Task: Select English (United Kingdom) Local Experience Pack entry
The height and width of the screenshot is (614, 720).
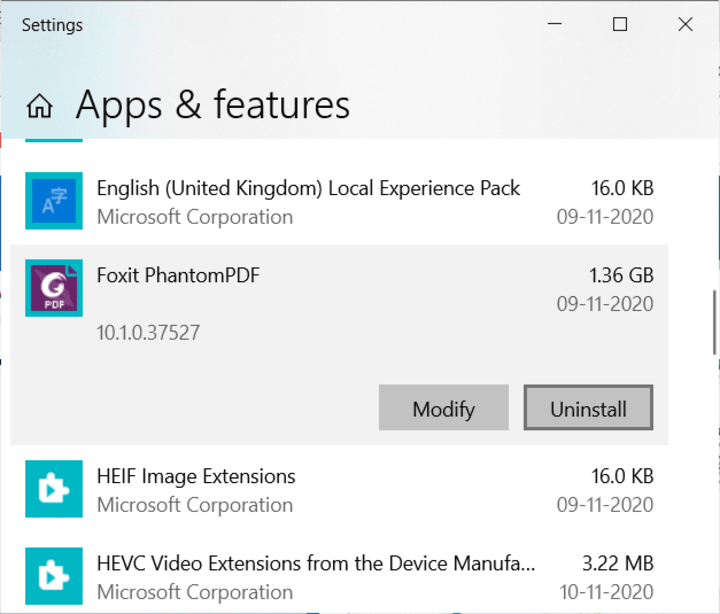Action: pyautogui.click(x=339, y=201)
